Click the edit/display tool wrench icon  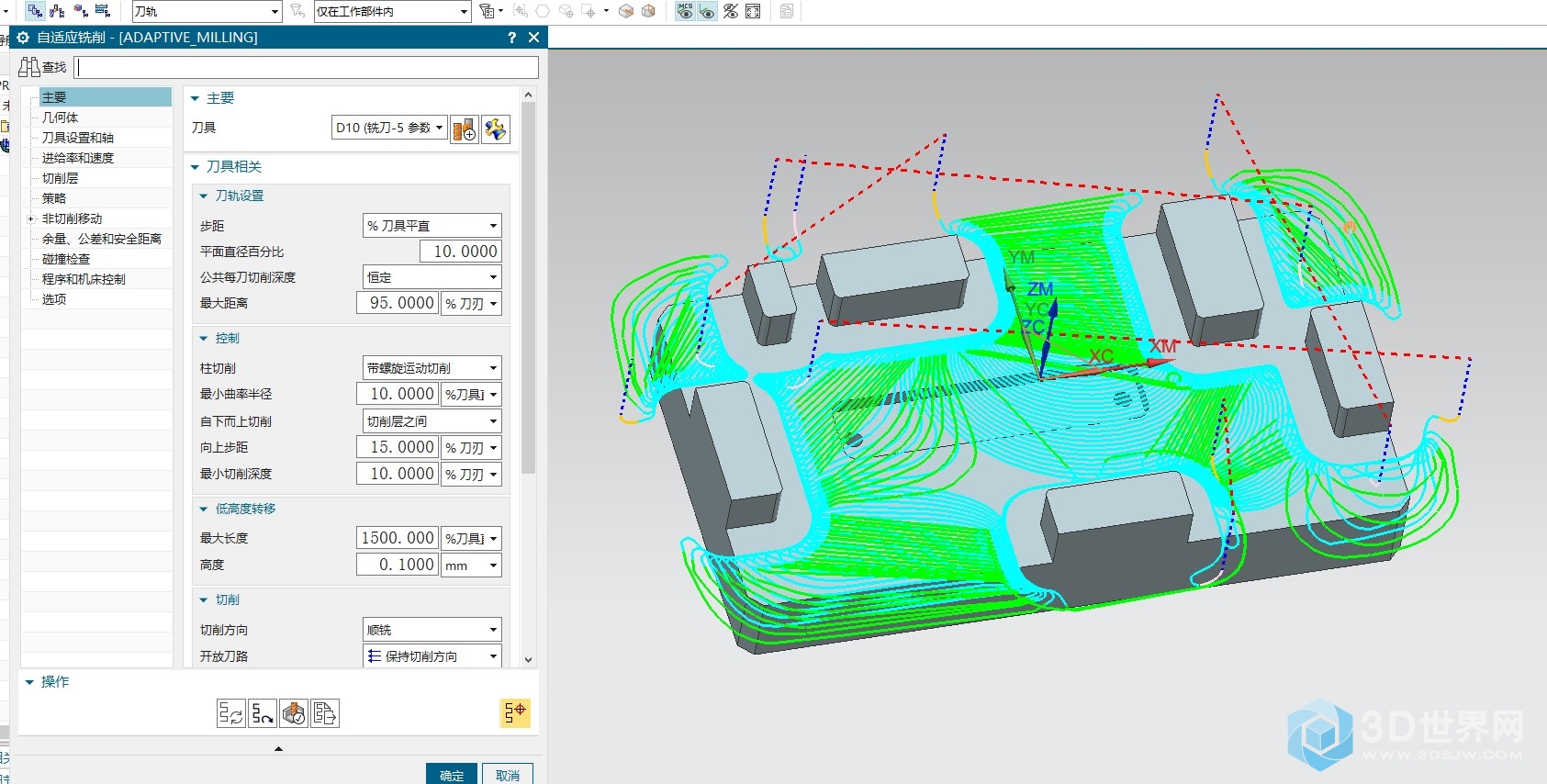[496, 129]
